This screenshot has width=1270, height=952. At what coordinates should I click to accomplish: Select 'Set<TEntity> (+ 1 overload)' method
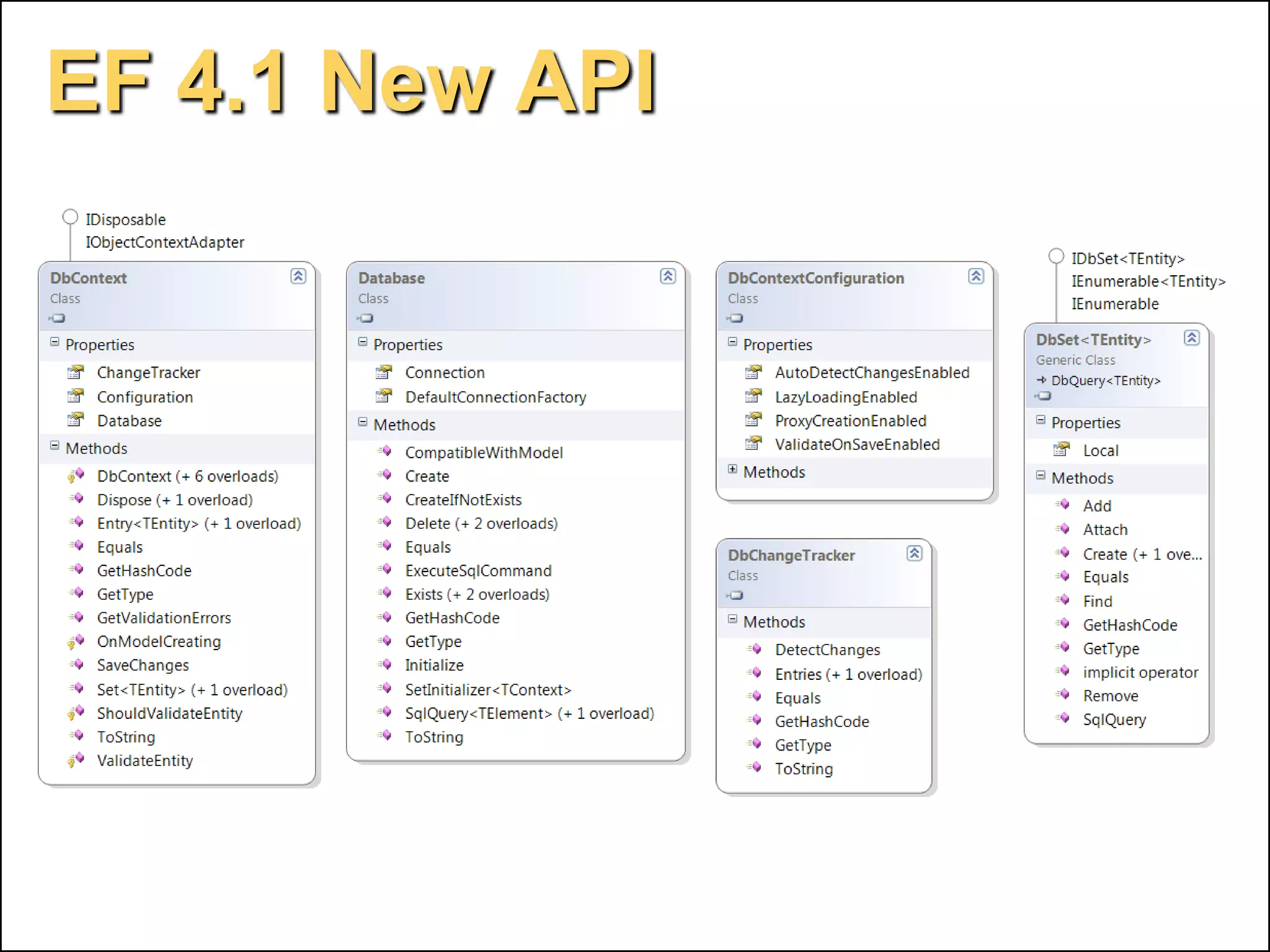click(x=192, y=690)
